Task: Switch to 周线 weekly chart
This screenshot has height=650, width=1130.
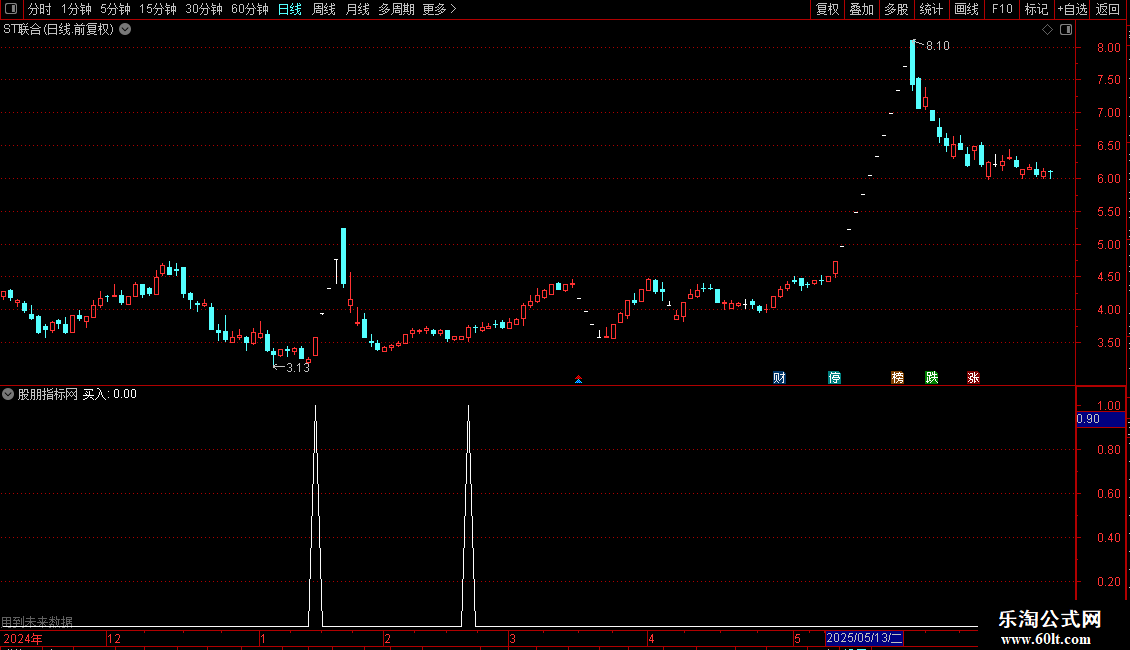Action: pos(324,9)
